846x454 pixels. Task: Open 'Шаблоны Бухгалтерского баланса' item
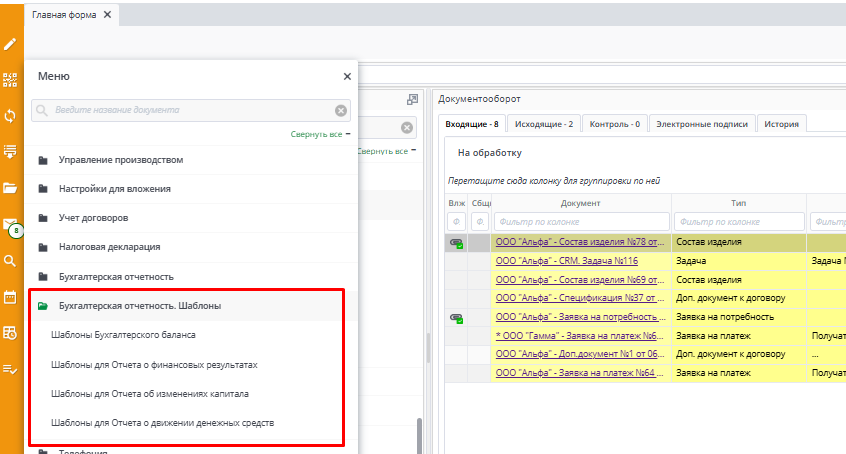point(123,334)
